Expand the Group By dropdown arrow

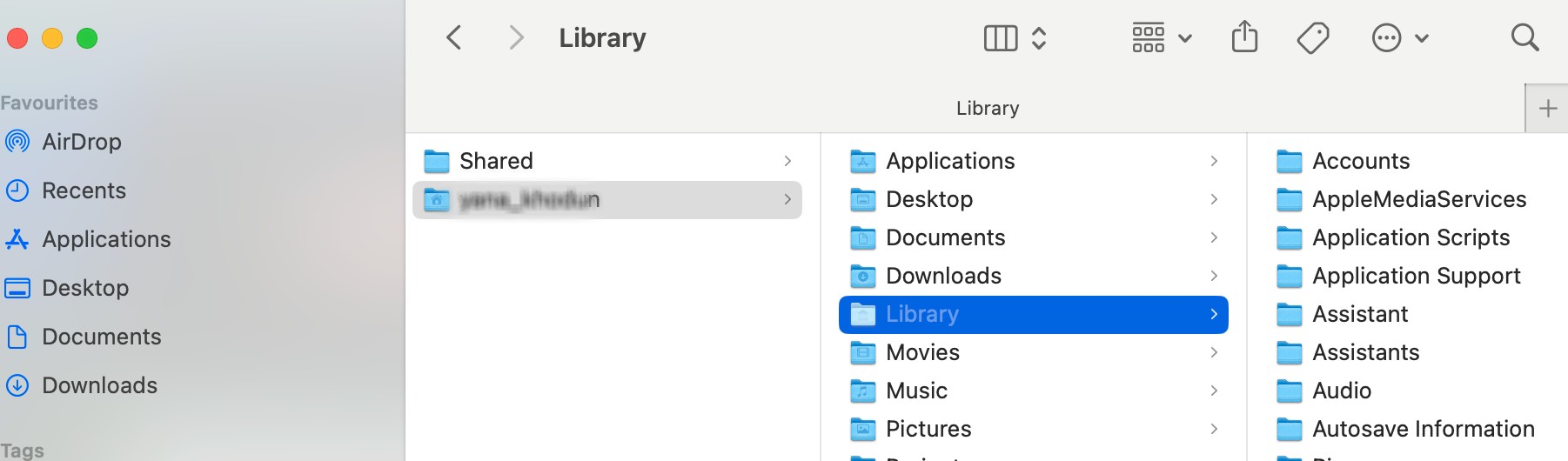coord(1185,38)
